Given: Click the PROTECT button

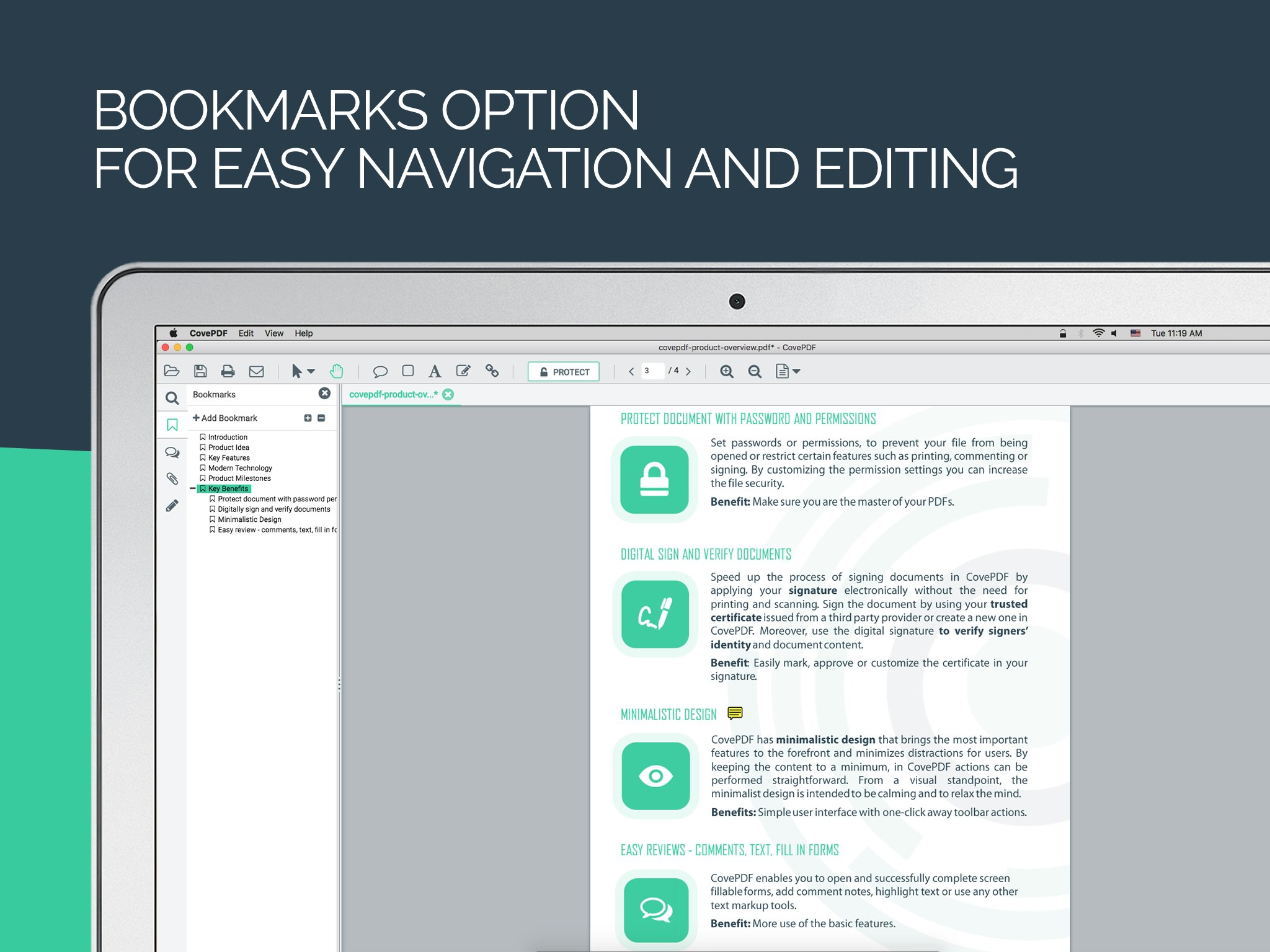Looking at the screenshot, I should 563,372.
